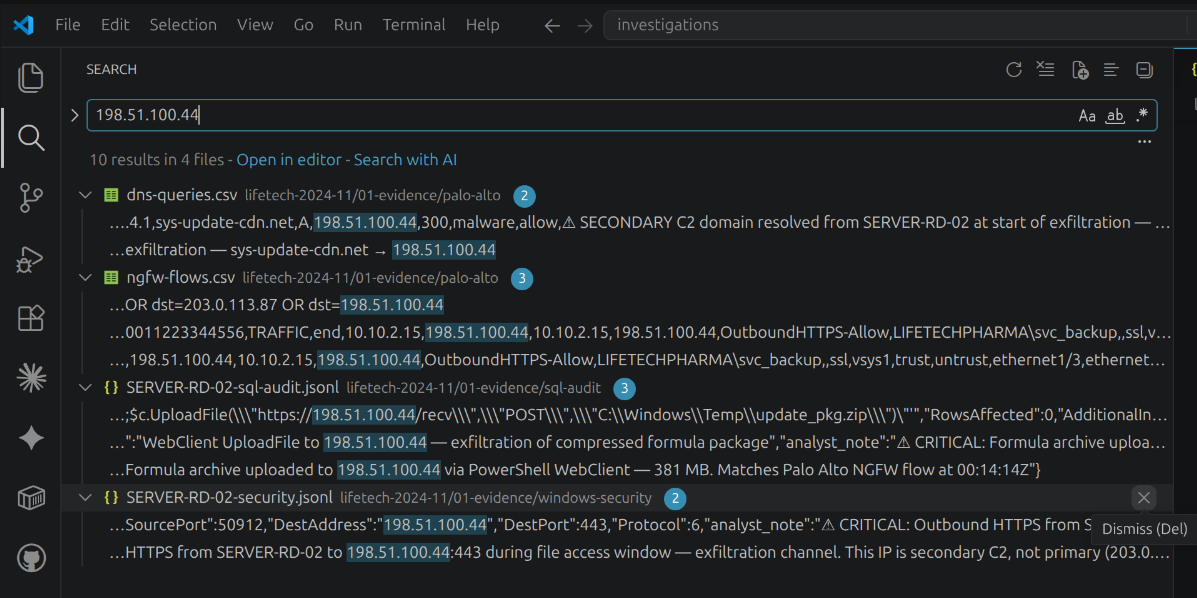This screenshot has height=598, width=1197.
Task: Click the 10 results in 4 files text
Action: [156, 160]
